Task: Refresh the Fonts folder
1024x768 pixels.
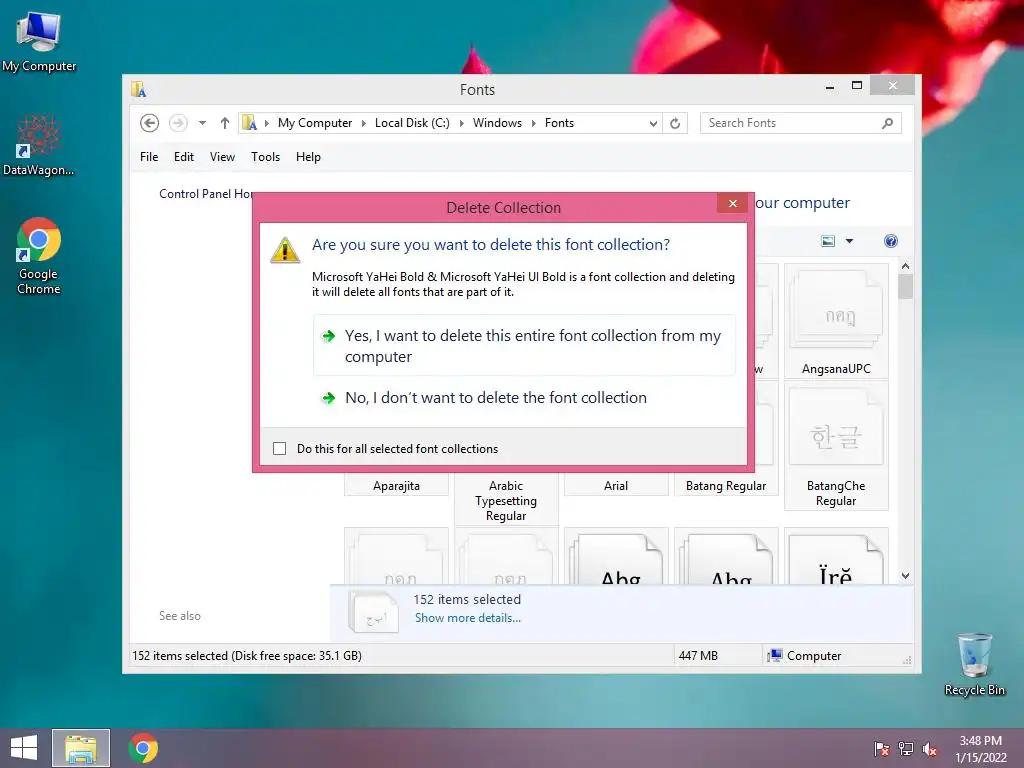Action: pos(675,123)
